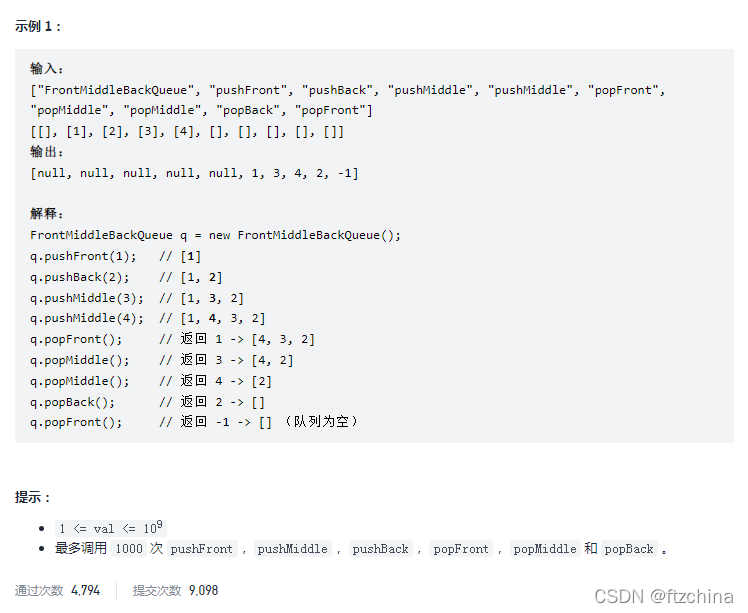
Task: Click the arguments line "[[], [1], [2], [3], [4]..."
Action: (x=187, y=131)
